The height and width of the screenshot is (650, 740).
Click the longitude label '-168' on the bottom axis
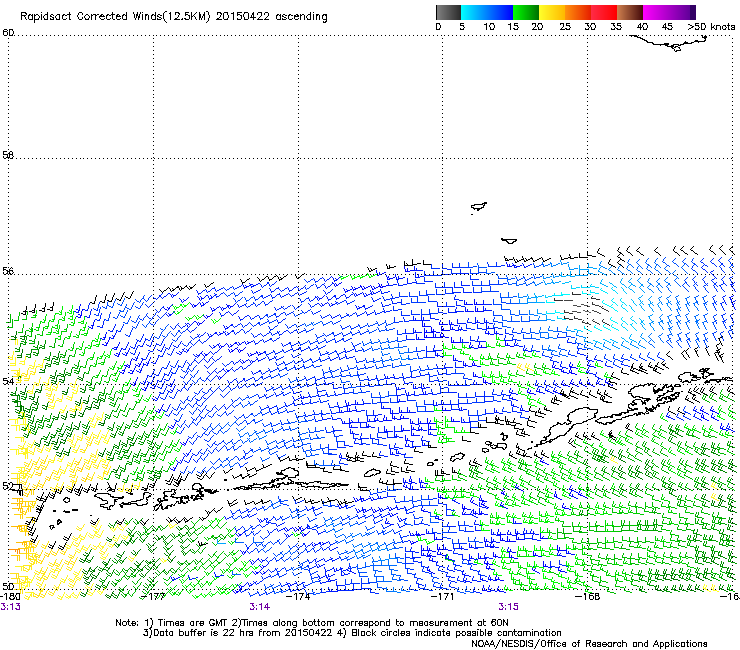pos(588,597)
